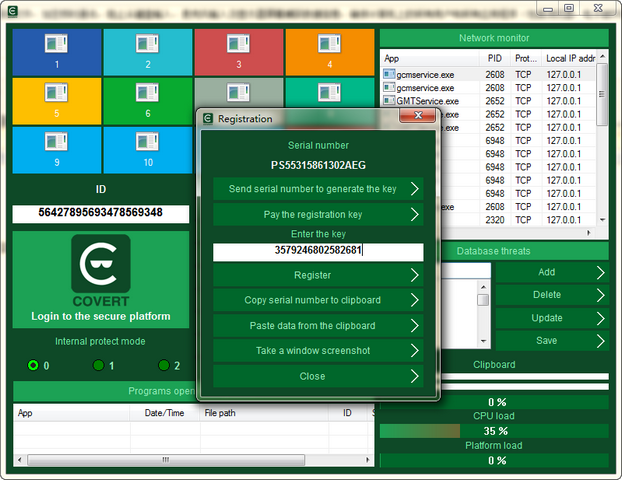The width and height of the screenshot is (622, 480).
Task: Click Copy serial number to clipboard
Action: pyautogui.click(x=318, y=300)
